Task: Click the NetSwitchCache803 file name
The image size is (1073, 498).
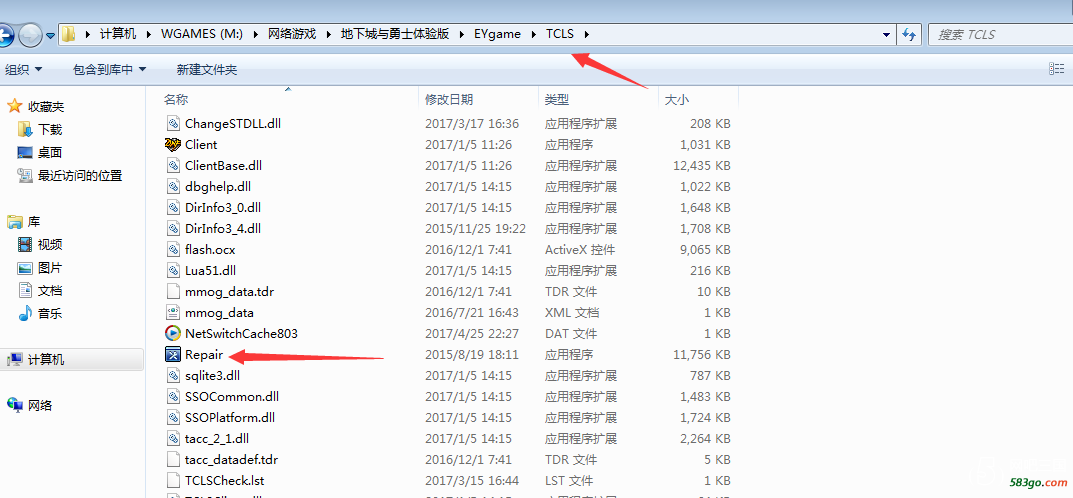Action: [241, 334]
